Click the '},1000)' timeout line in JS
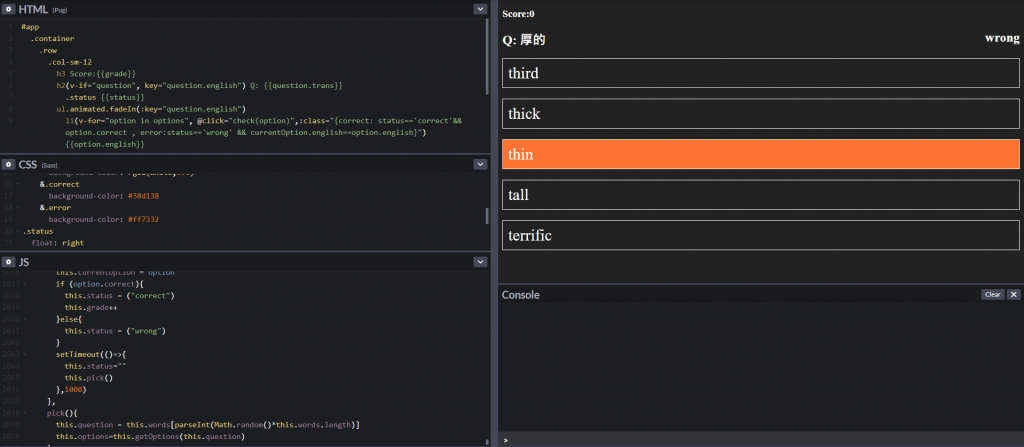 pos(71,389)
